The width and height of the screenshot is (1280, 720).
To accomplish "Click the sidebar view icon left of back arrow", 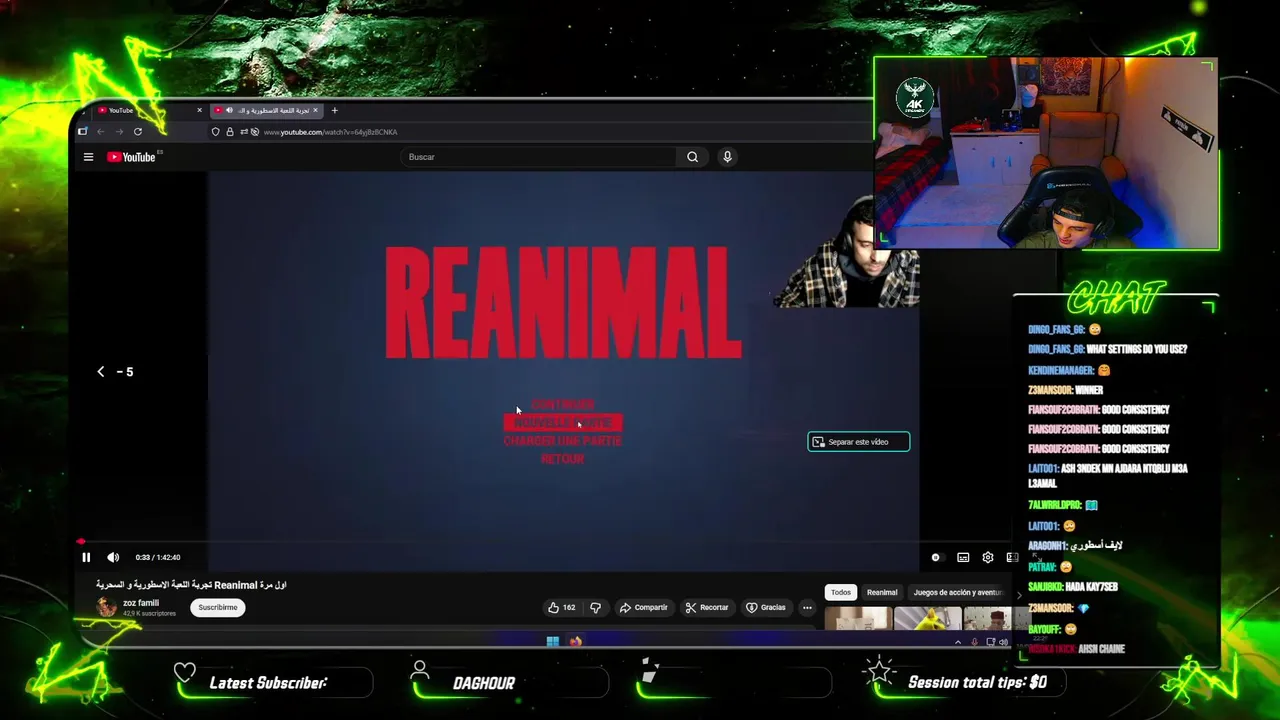I will pos(82,132).
